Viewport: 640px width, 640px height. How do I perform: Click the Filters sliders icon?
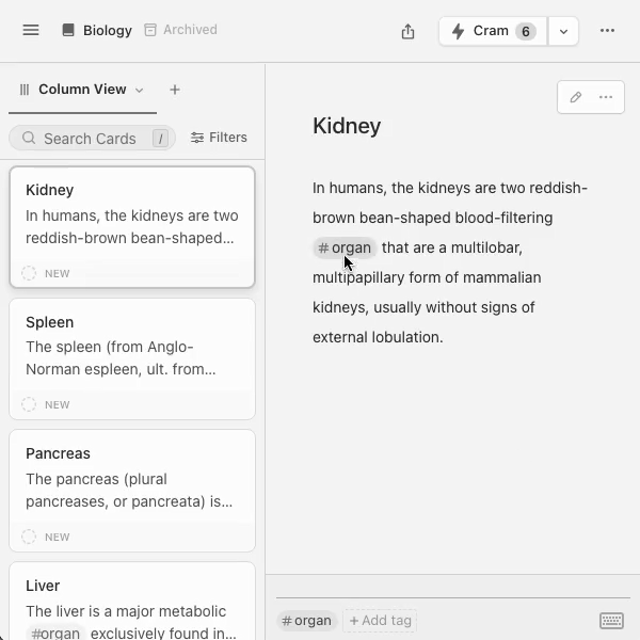(197, 138)
